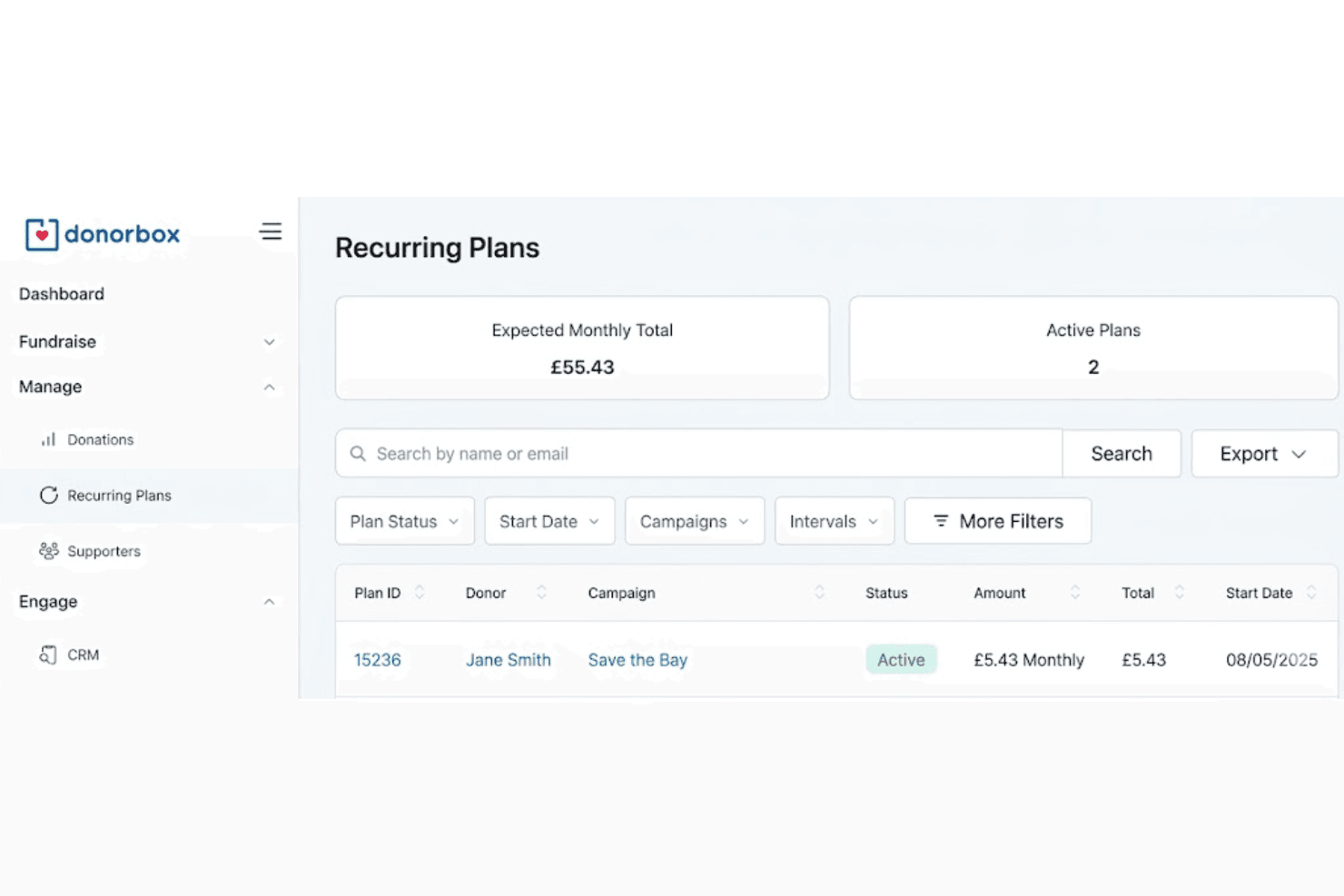Image resolution: width=1344 pixels, height=896 pixels.
Task: Sort table by Donor arrows
Action: pyautogui.click(x=541, y=593)
